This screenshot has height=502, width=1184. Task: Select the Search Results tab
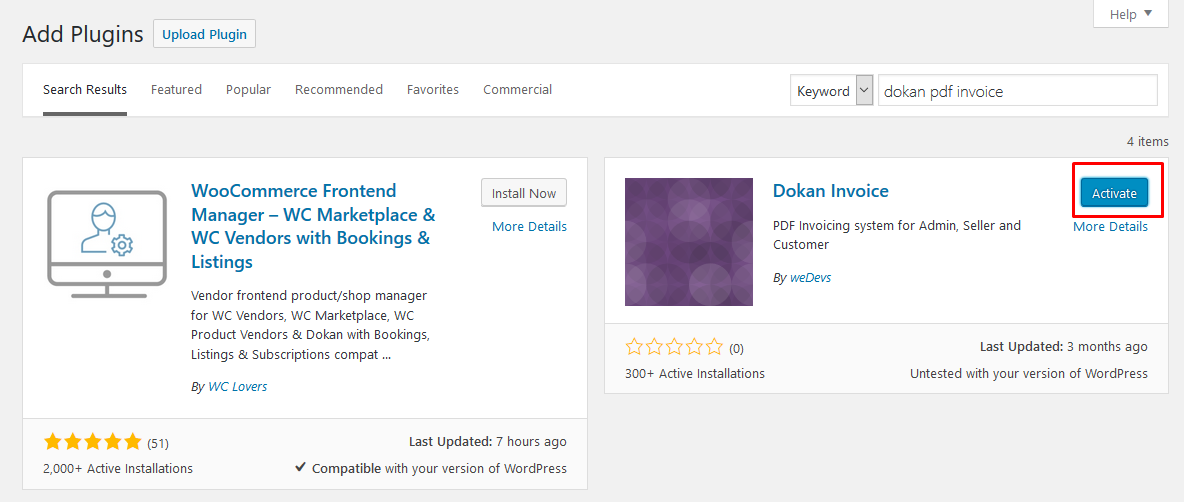click(85, 90)
